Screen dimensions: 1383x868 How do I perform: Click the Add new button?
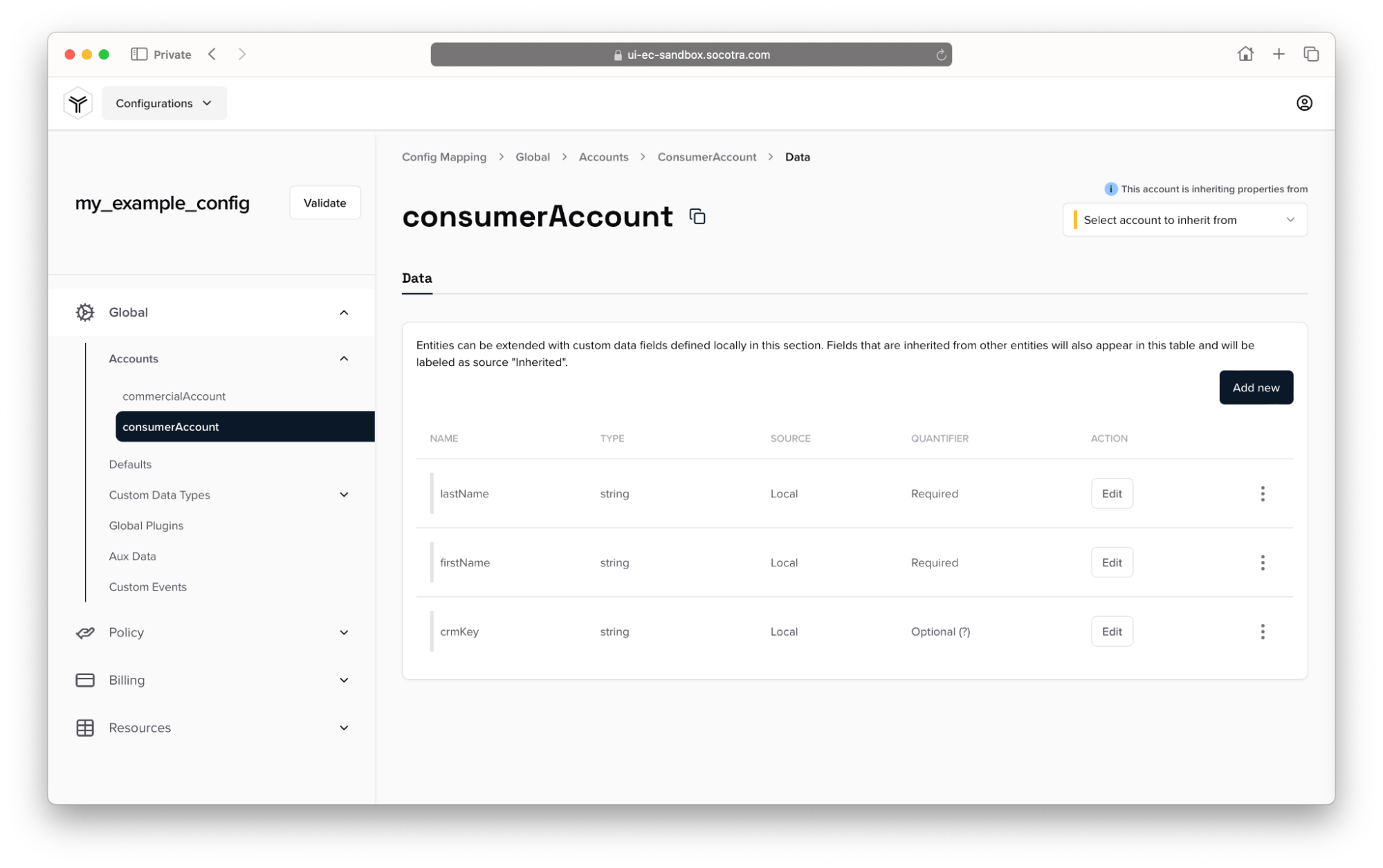(x=1255, y=387)
